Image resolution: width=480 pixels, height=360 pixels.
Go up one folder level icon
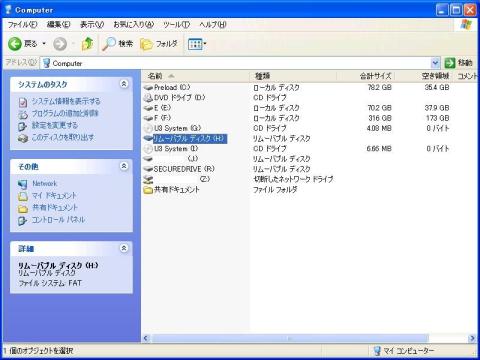[87, 44]
